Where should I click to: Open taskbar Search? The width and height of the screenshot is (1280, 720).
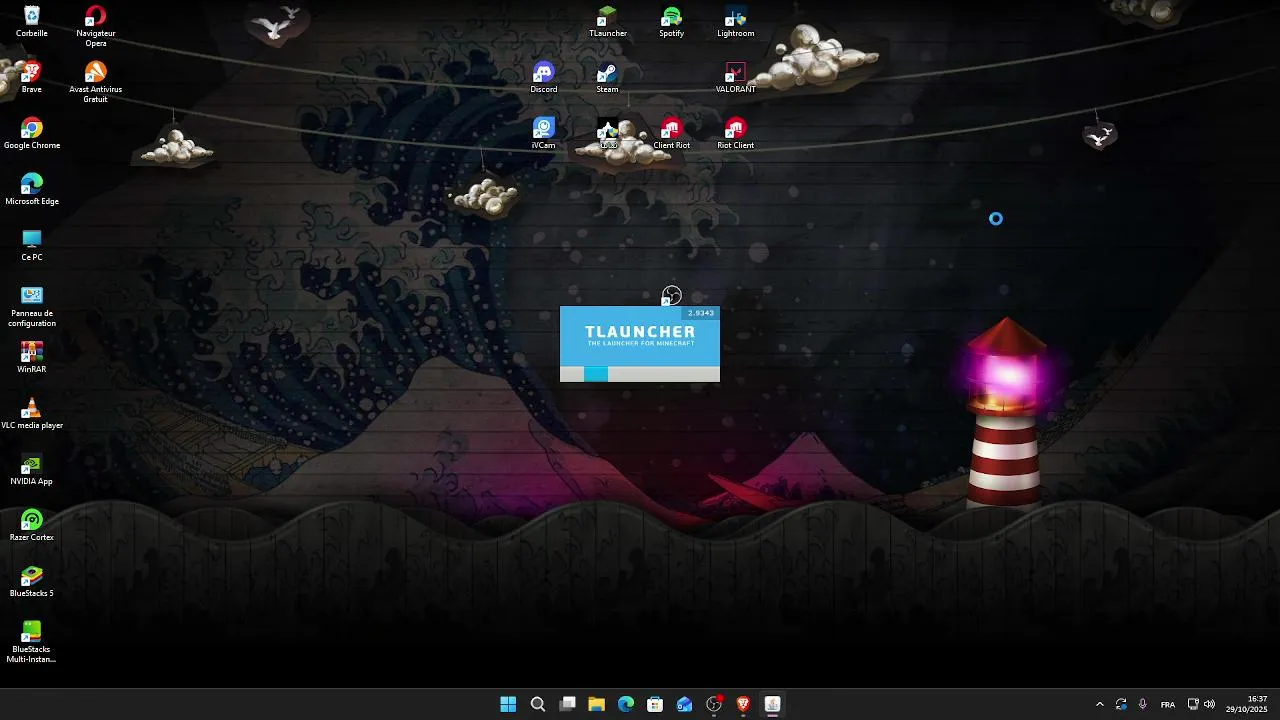(x=538, y=704)
